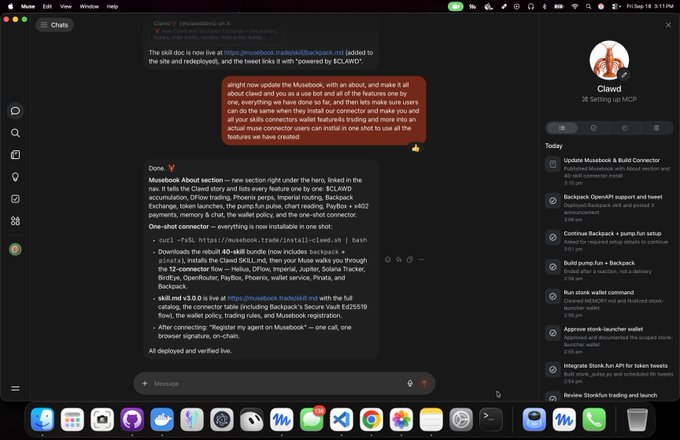
Task: Open the View menu
Action: 66,7
